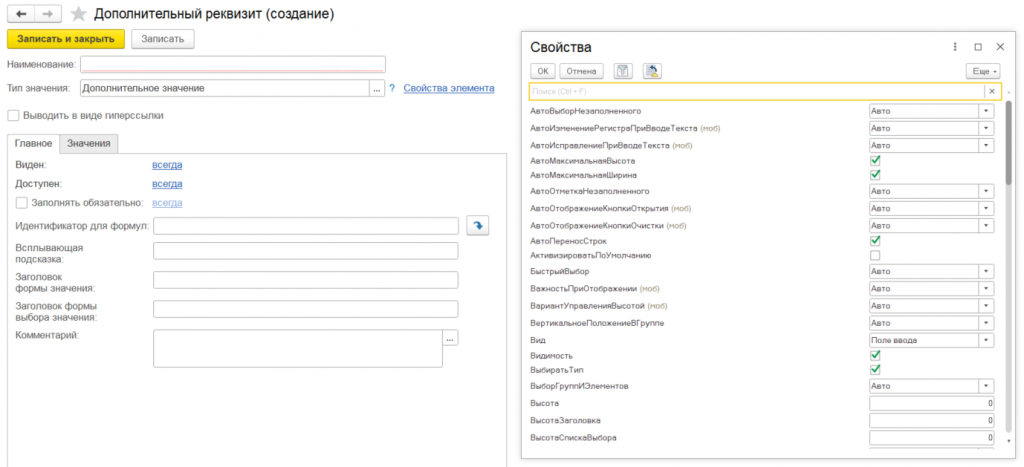Open the Свойства элемента link
This screenshot has height=467, width=1024.
pyautogui.click(x=449, y=88)
